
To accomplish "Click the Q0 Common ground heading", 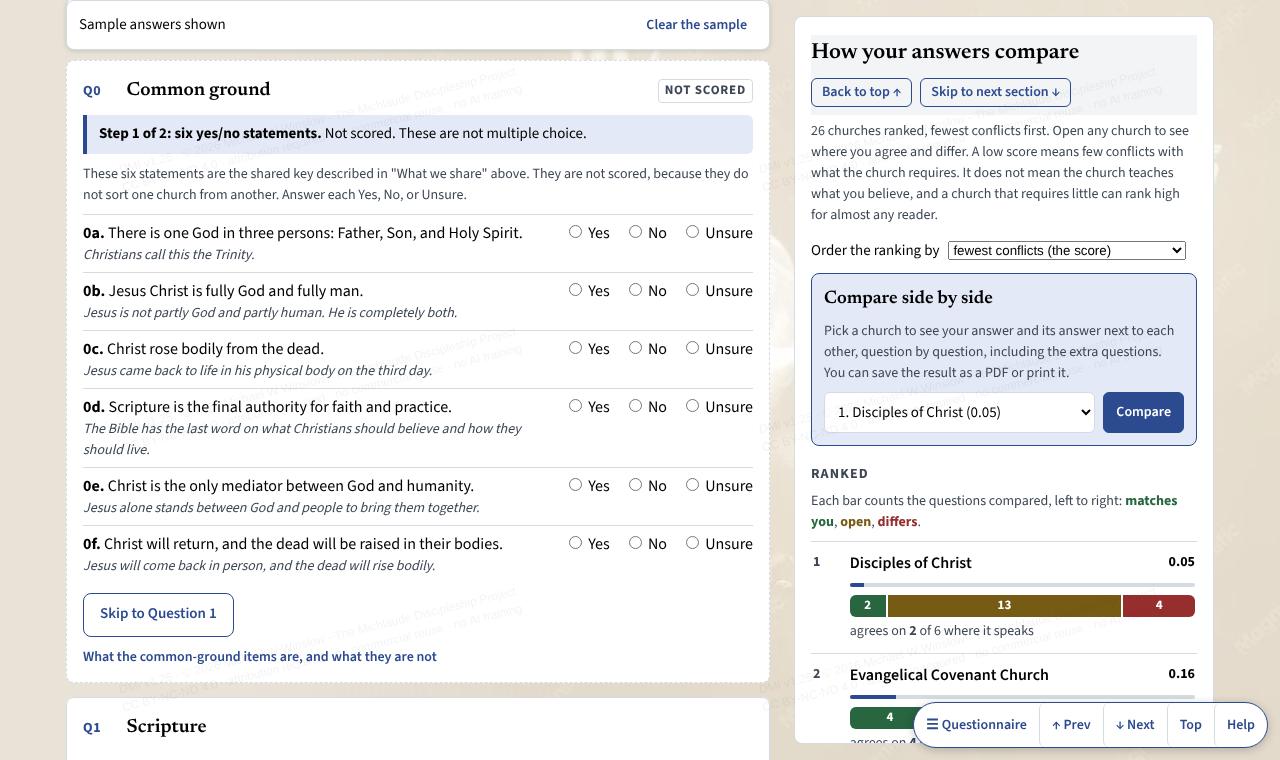I will pos(198,89).
